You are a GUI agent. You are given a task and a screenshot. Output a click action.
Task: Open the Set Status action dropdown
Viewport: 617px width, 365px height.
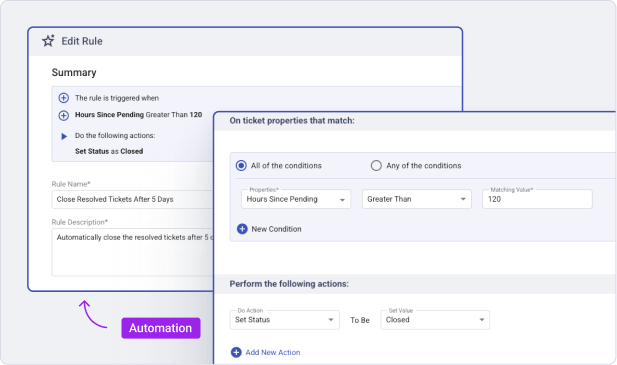point(284,320)
